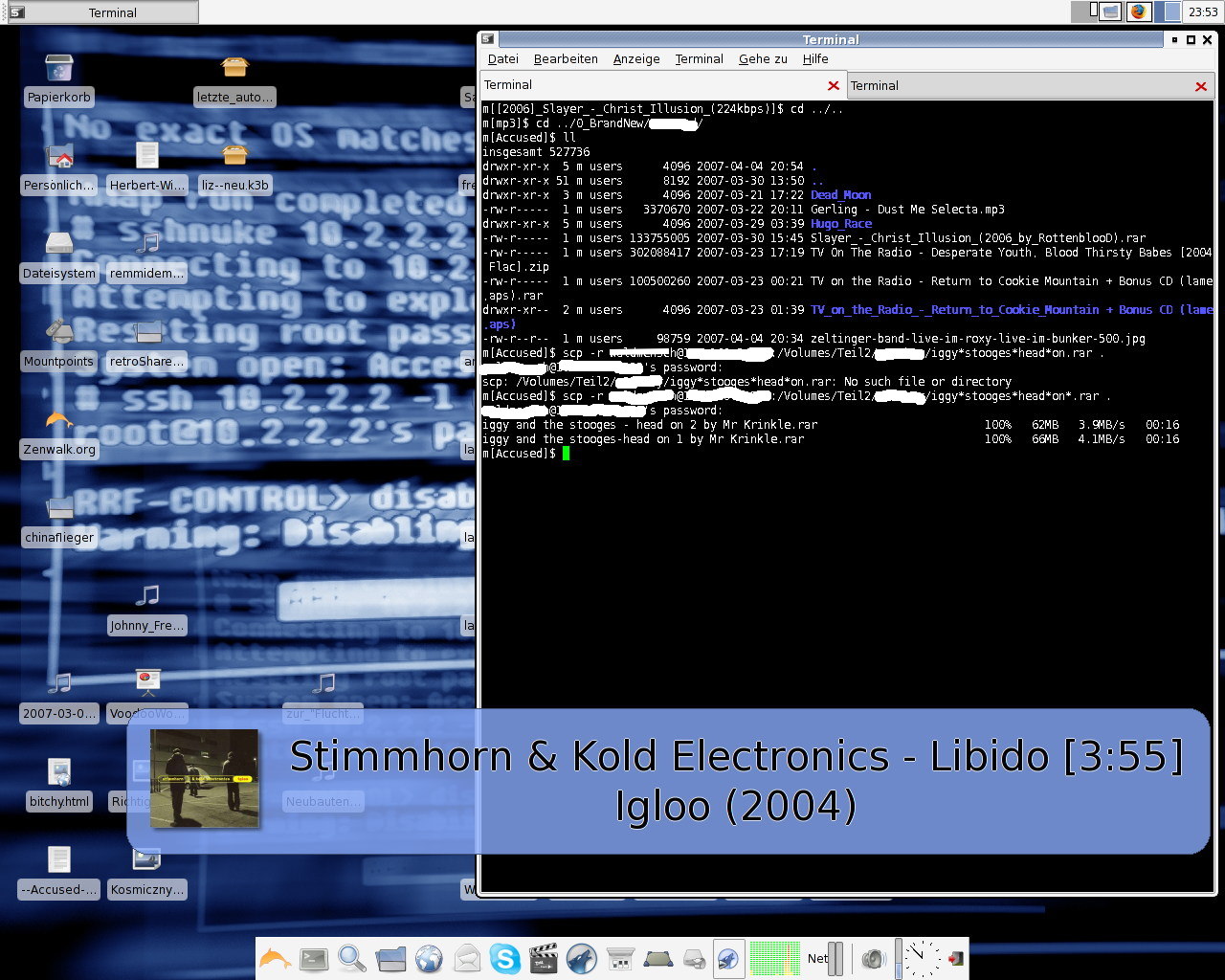
Task: Select the chinaflieger desktop icon
Action: (59, 519)
